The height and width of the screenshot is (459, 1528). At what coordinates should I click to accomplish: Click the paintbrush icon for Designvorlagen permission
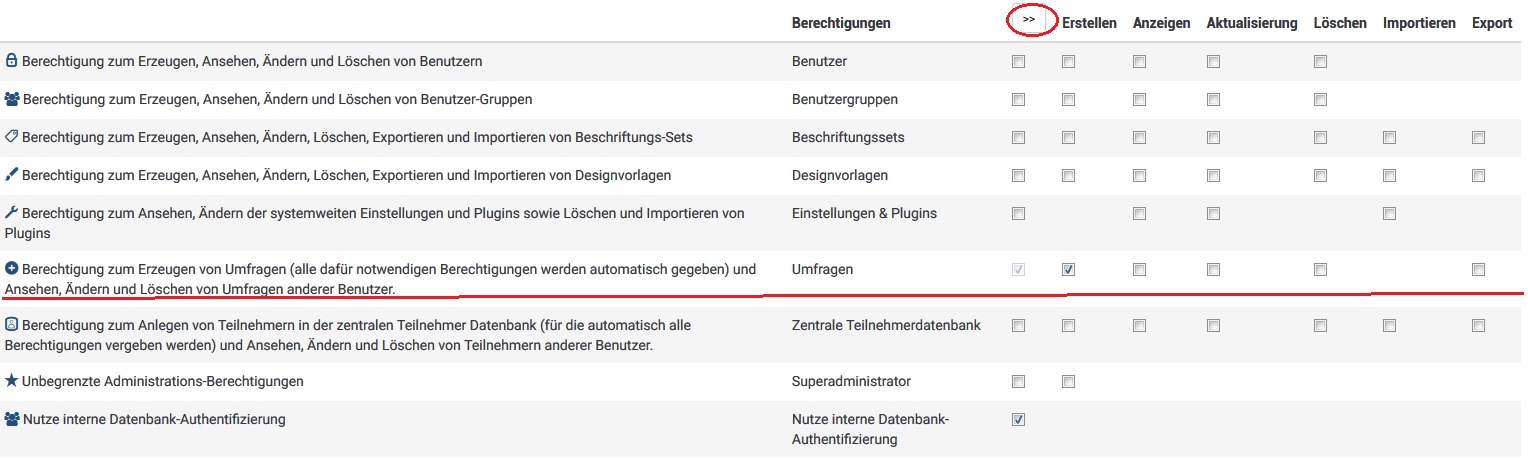(x=11, y=175)
